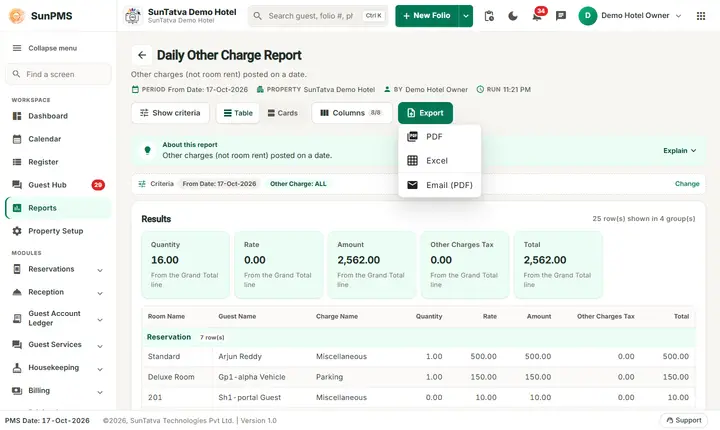Focus the guest search field
Screen dimensions: 720x430
[x=318, y=16]
